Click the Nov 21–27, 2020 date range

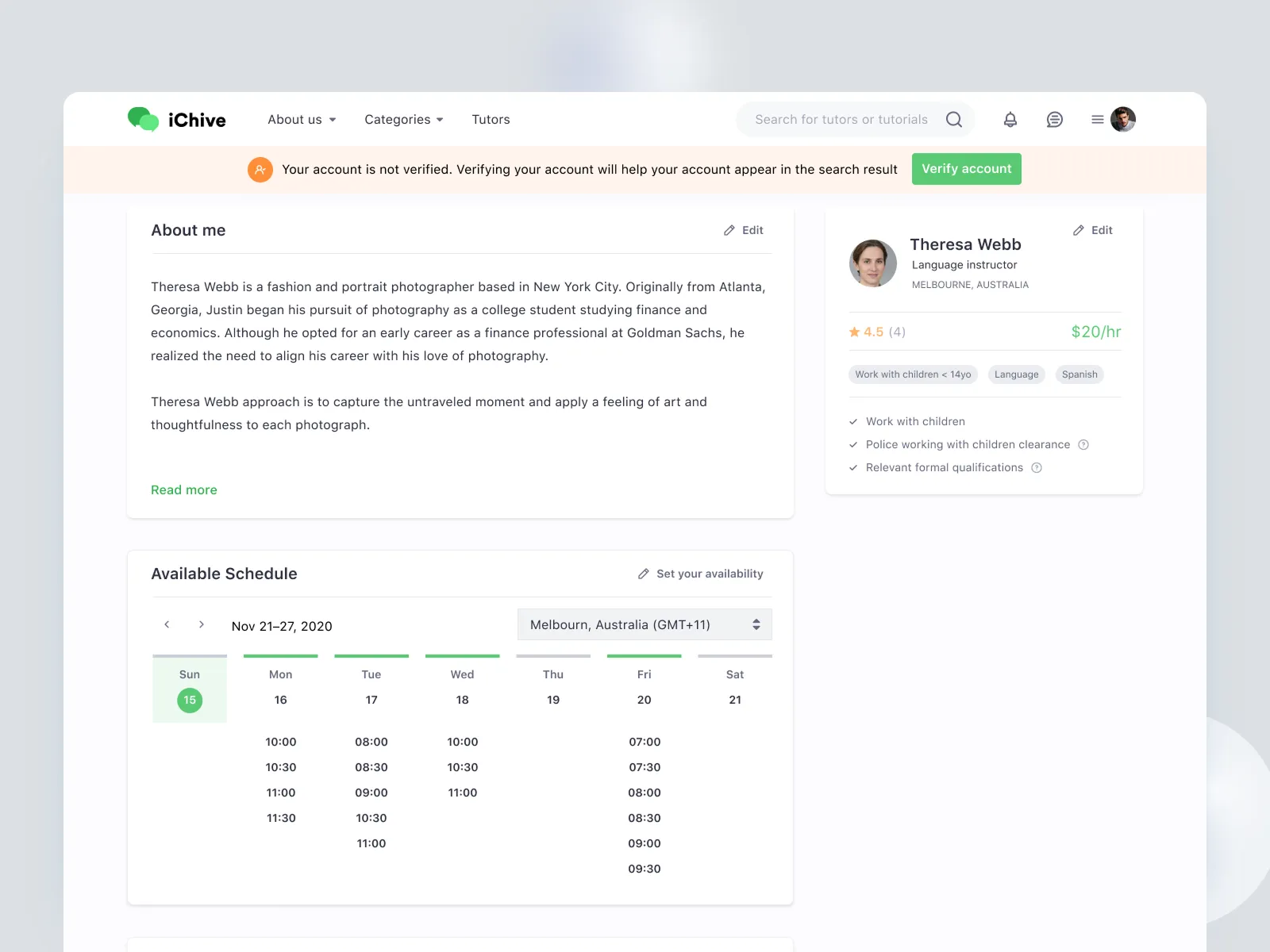[282, 626]
